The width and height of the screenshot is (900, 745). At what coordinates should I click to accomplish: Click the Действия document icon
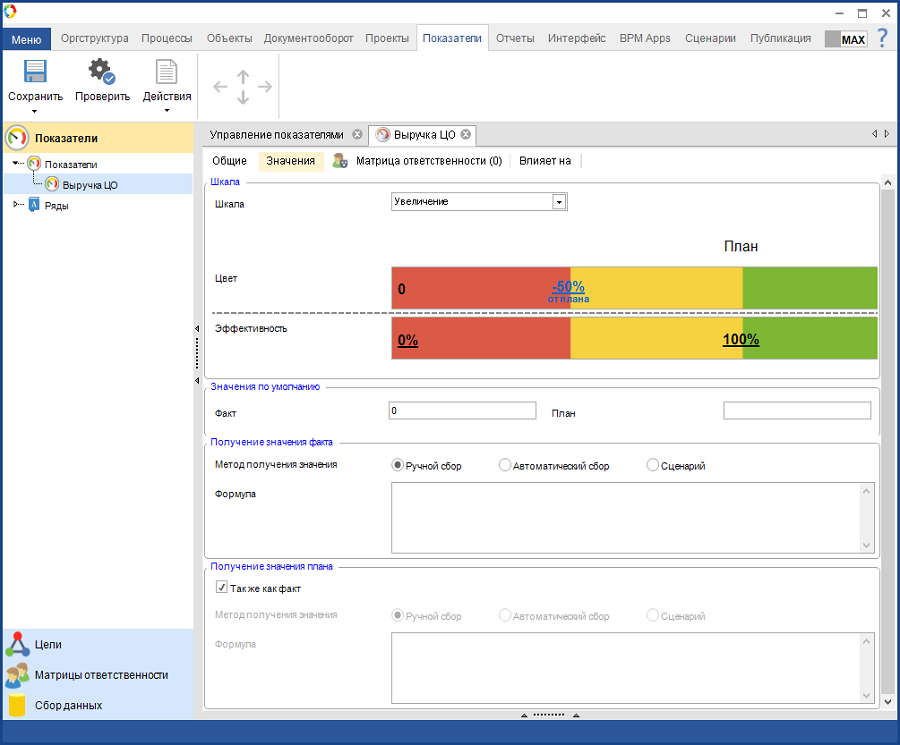tap(167, 72)
